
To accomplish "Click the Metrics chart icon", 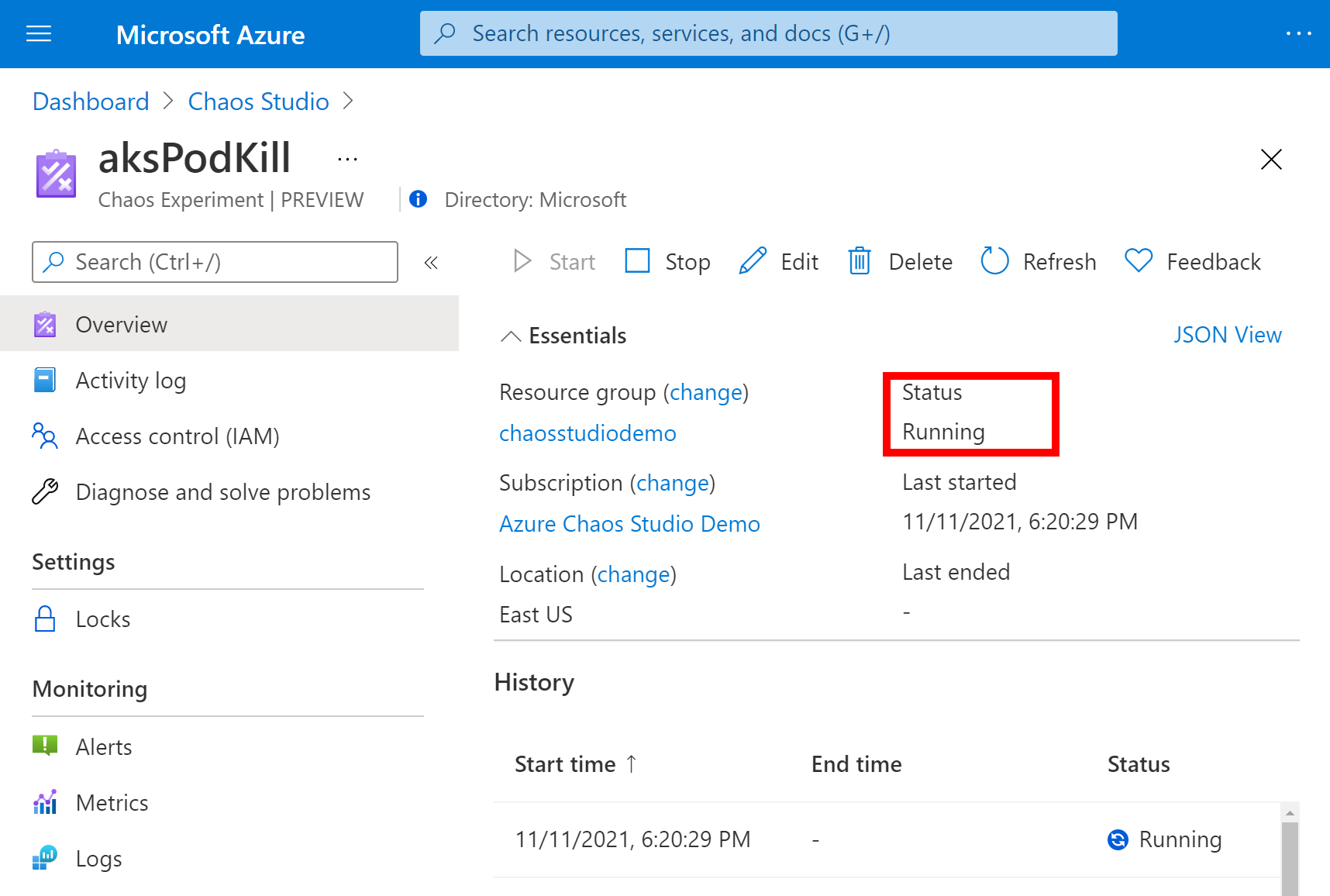I will pyautogui.click(x=45, y=802).
